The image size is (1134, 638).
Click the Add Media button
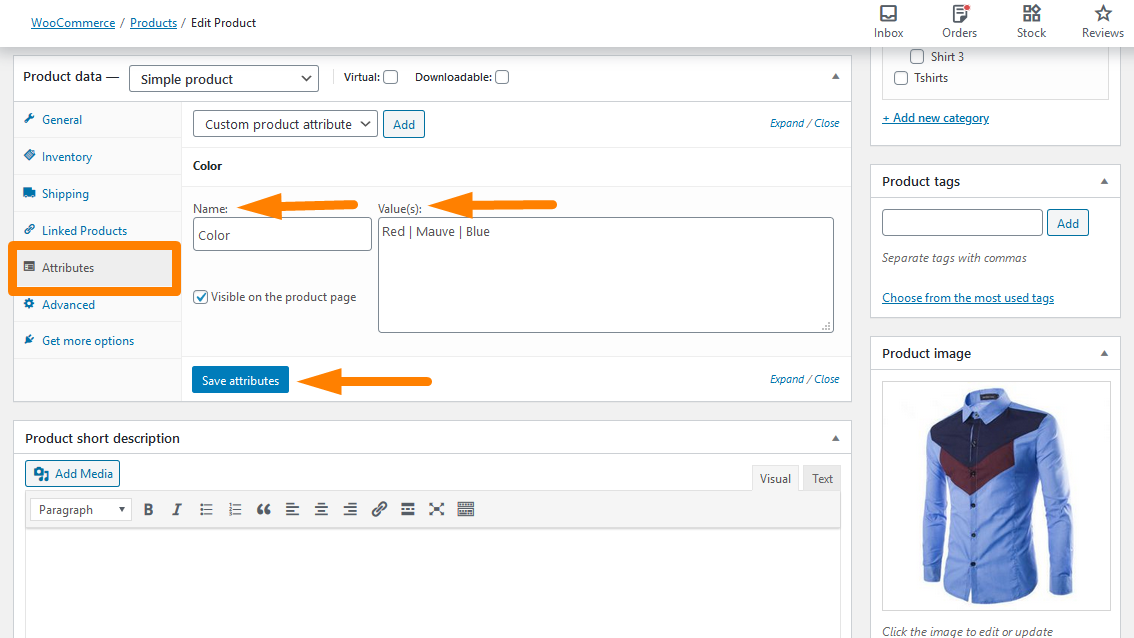tap(72, 474)
